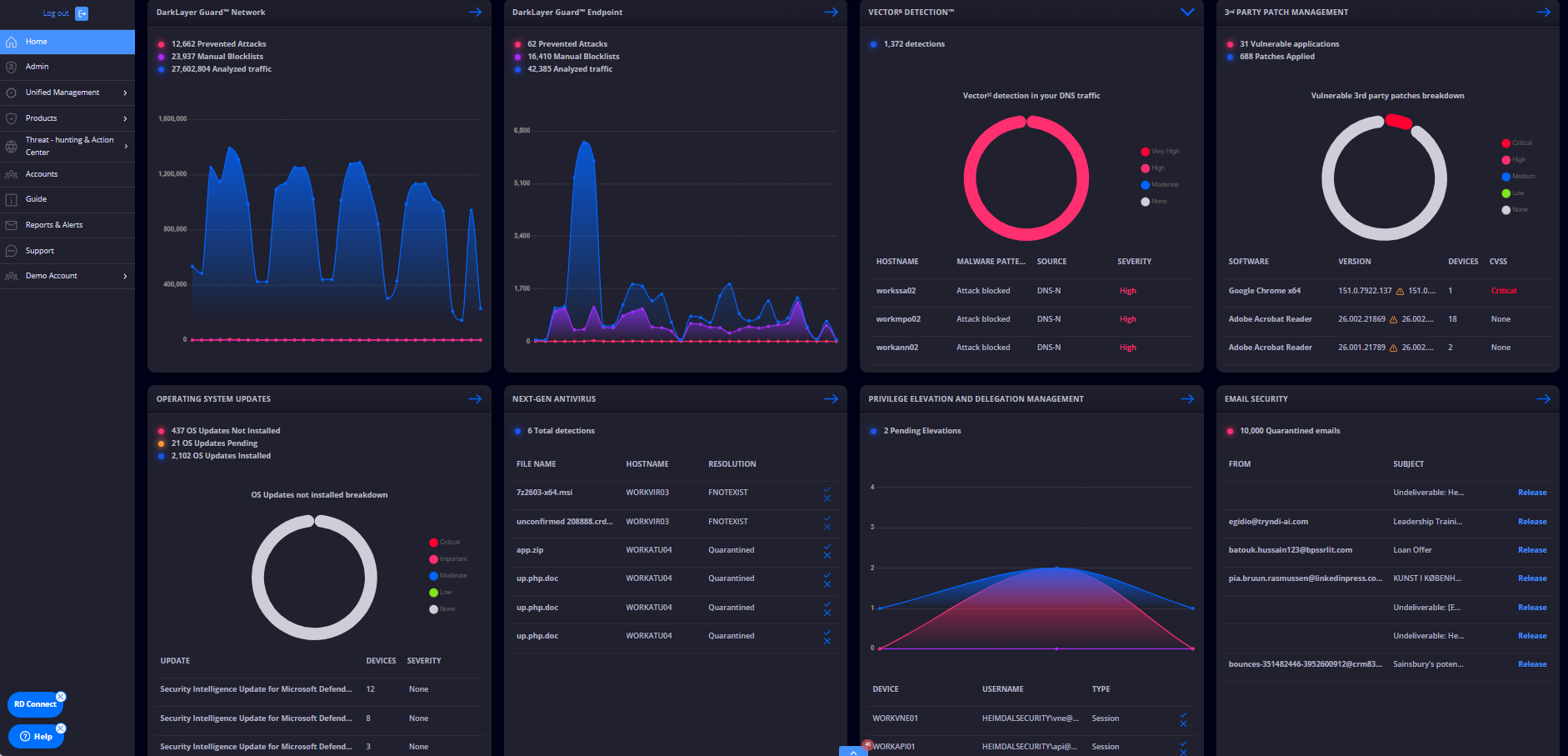Click the checkmark icon for 7z2603-x64.msi
Image resolution: width=1568 pixels, height=756 pixels.
[x=827, y=489]
